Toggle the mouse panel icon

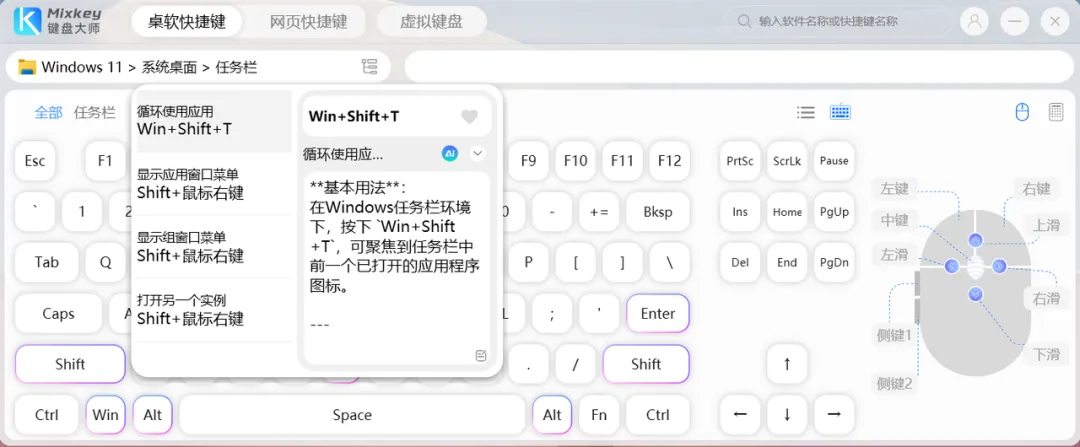pyautogui.click(x=1022, y=112)
